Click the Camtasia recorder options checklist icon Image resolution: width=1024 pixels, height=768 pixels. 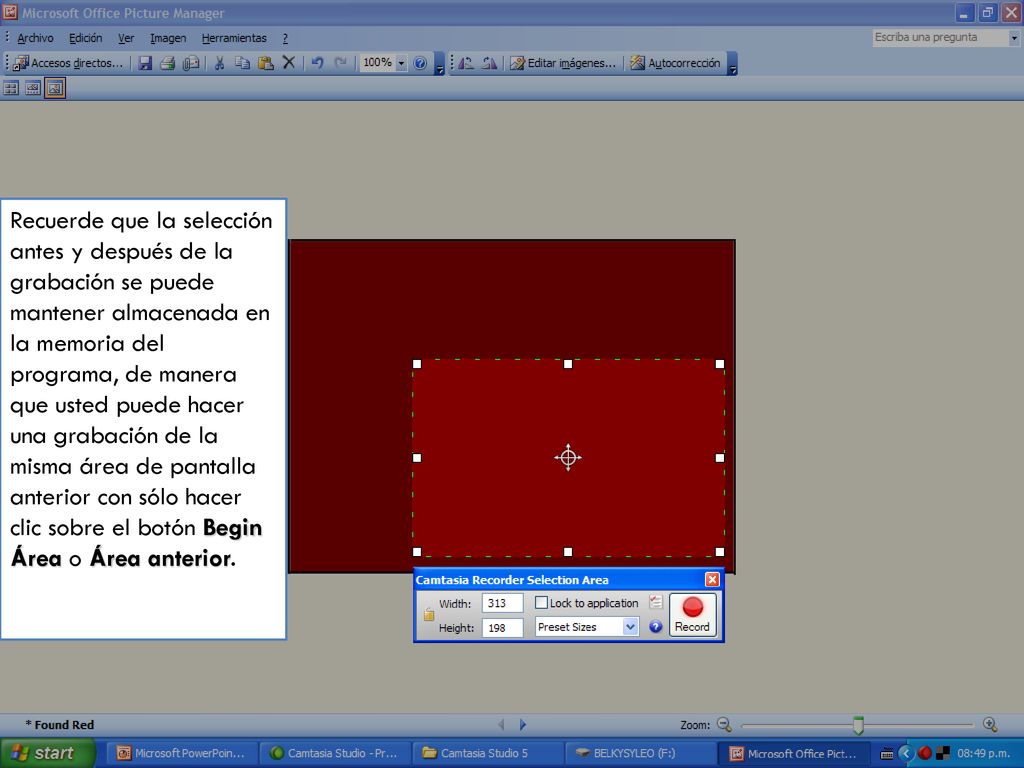click(x=656, y=602)
